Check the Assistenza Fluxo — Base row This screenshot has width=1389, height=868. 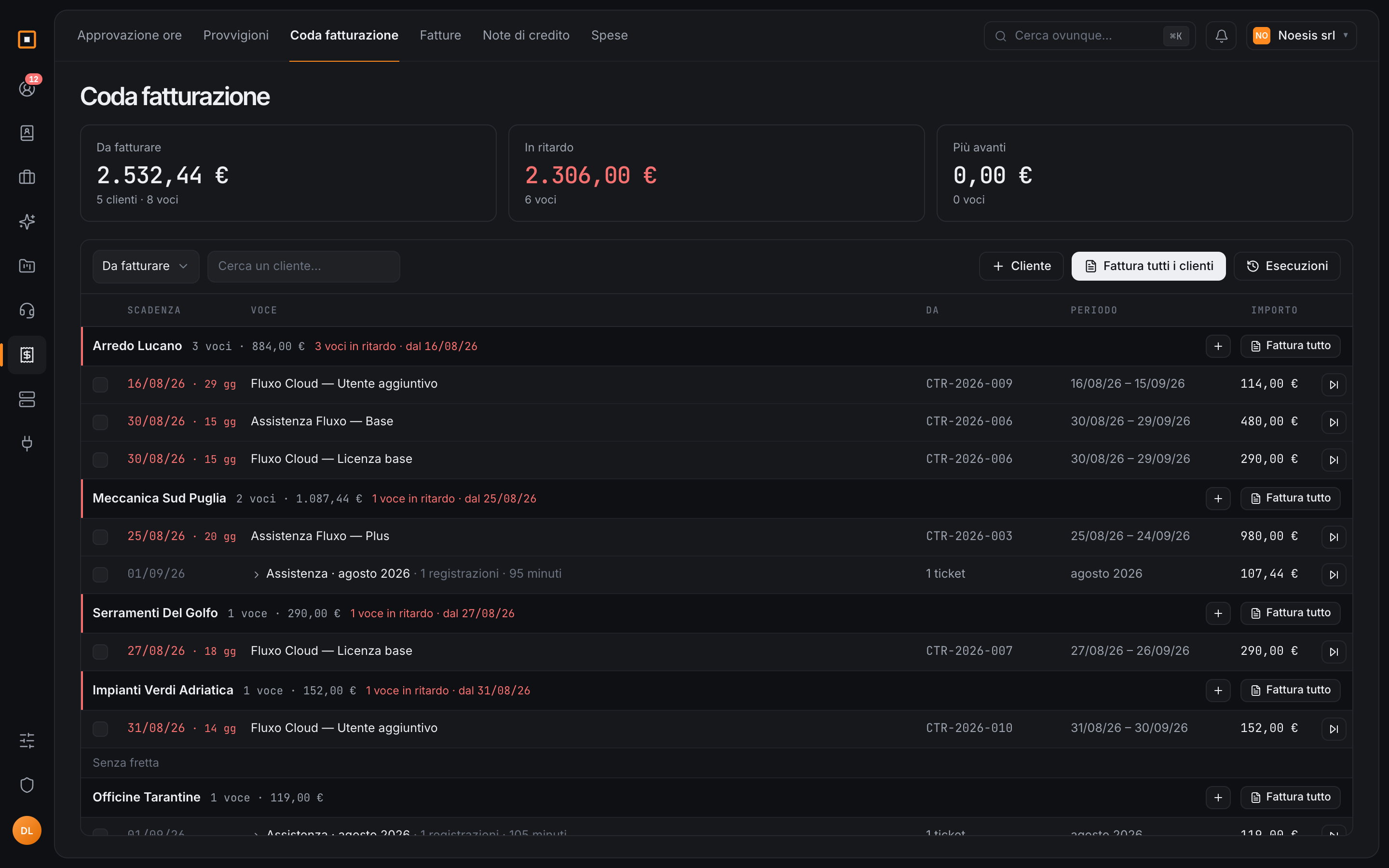point(100,422)
